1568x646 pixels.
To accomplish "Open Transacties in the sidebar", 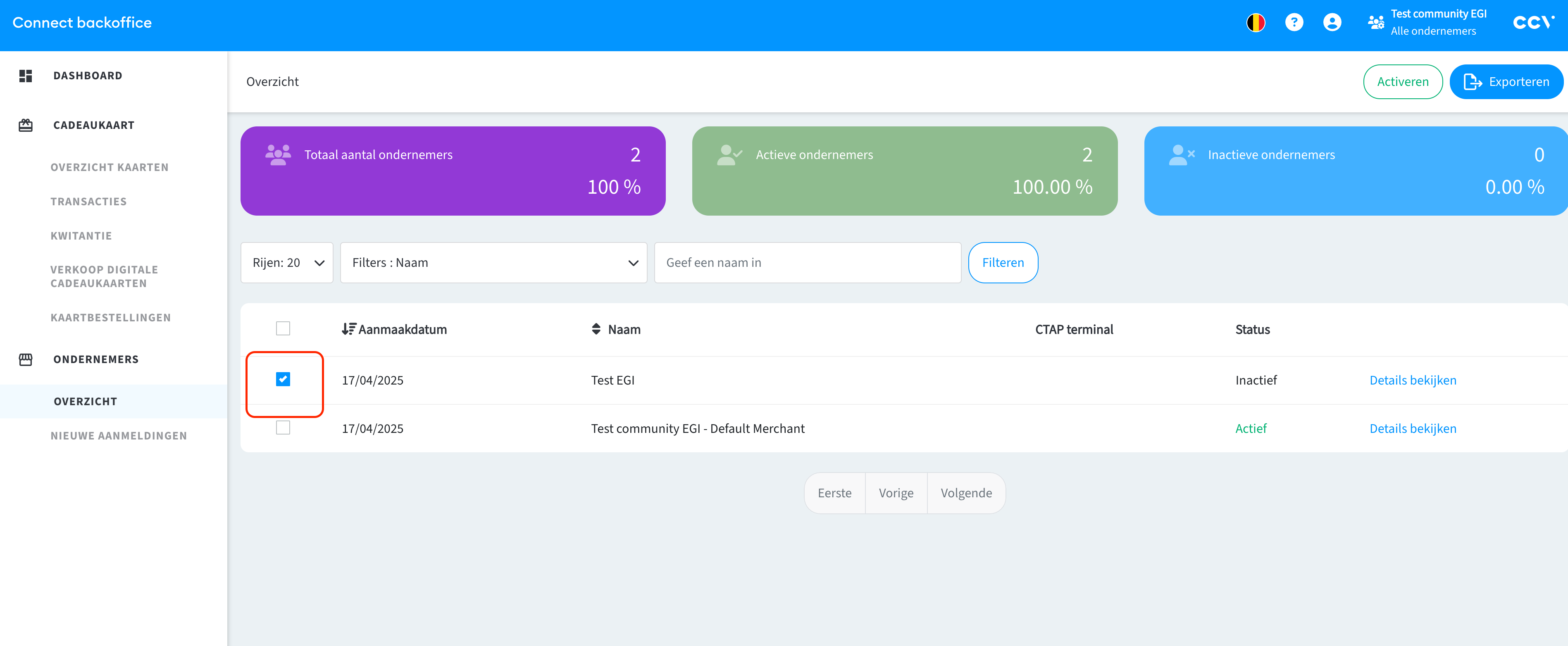I will (x=89, y=201).
